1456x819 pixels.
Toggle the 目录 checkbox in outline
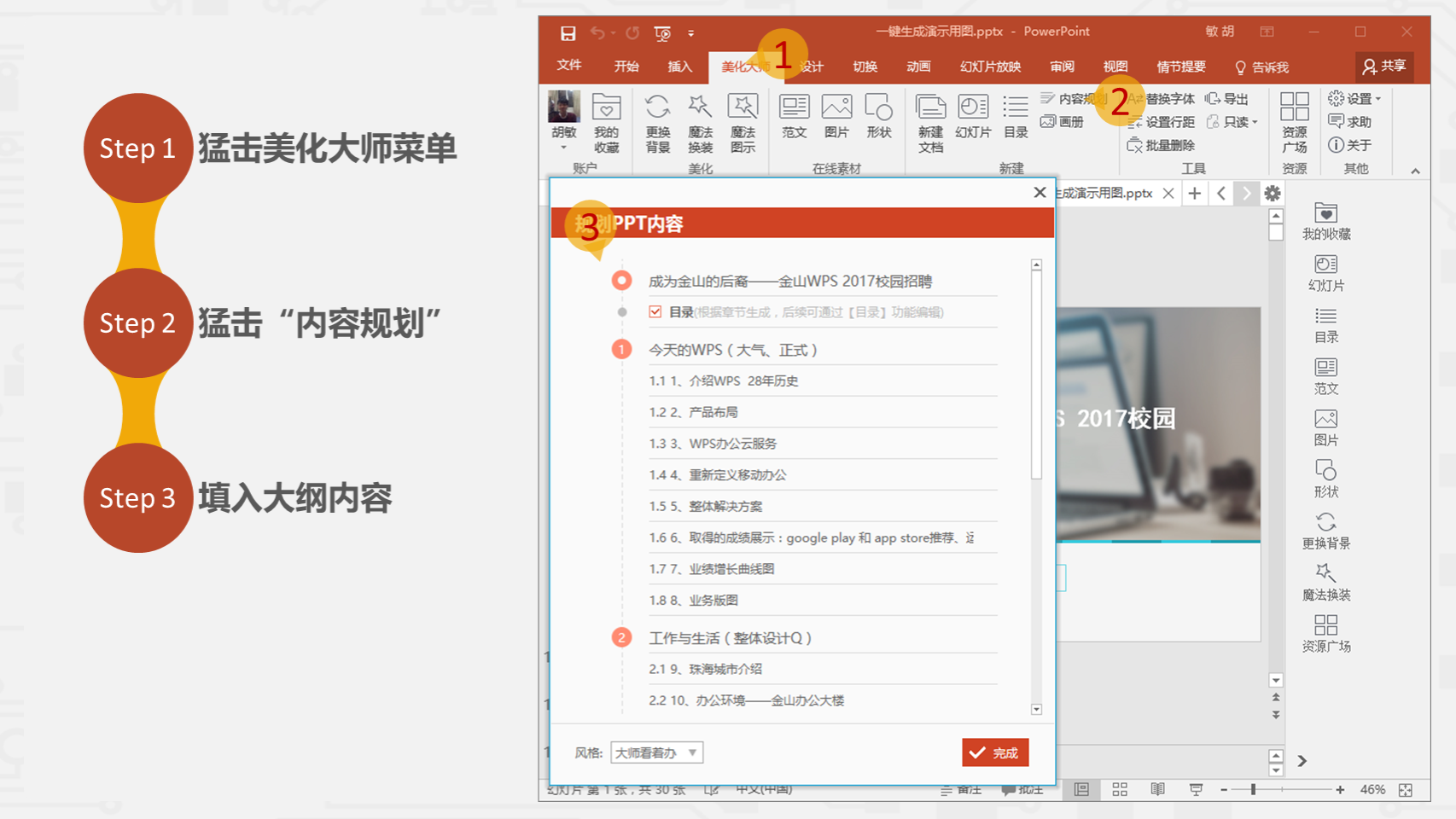[x=655, y=312]
